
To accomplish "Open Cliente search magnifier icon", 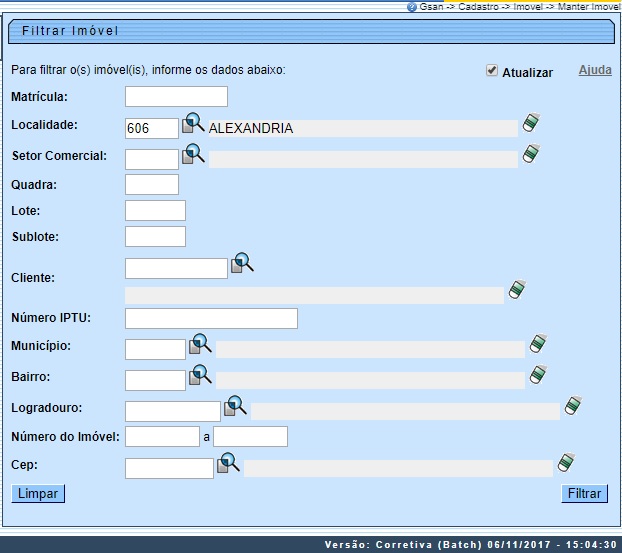I will (x=242, y=263).
